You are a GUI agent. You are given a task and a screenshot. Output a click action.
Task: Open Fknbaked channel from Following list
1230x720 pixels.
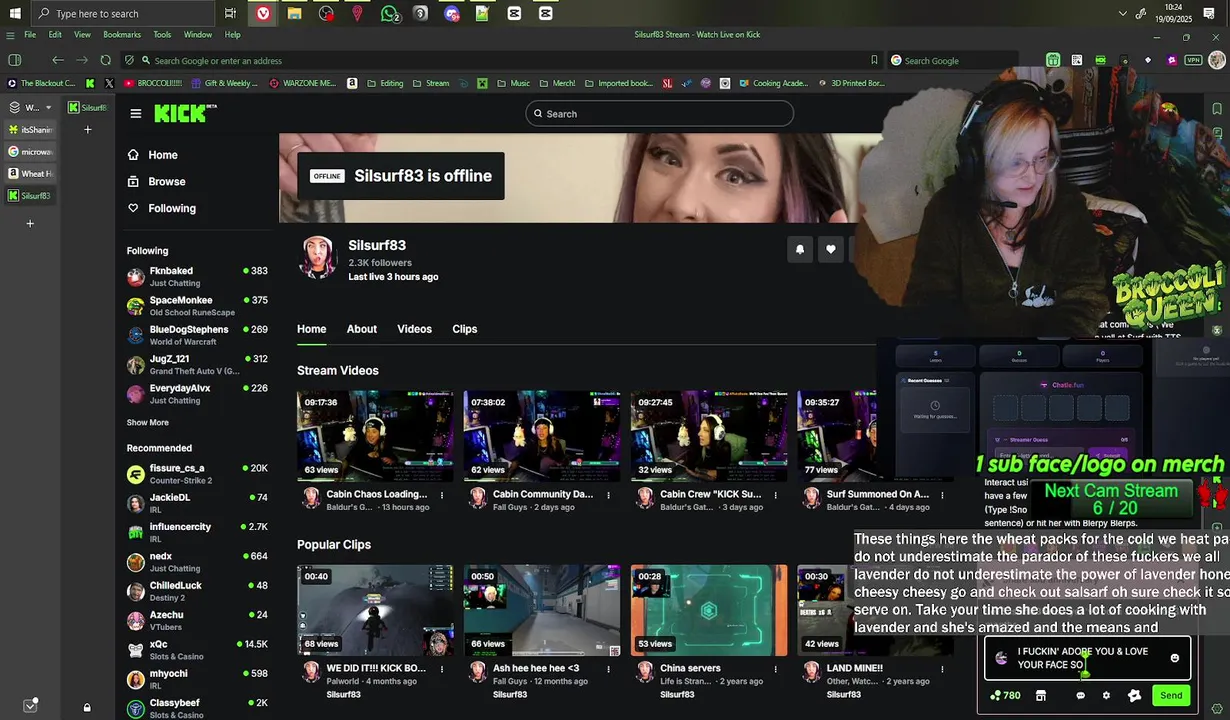(x=197, y=276)
